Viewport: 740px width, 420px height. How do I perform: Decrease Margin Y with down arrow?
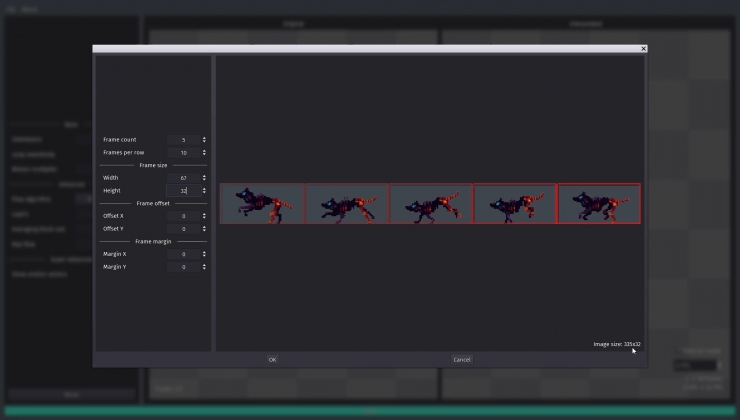[x=204, y=269]
